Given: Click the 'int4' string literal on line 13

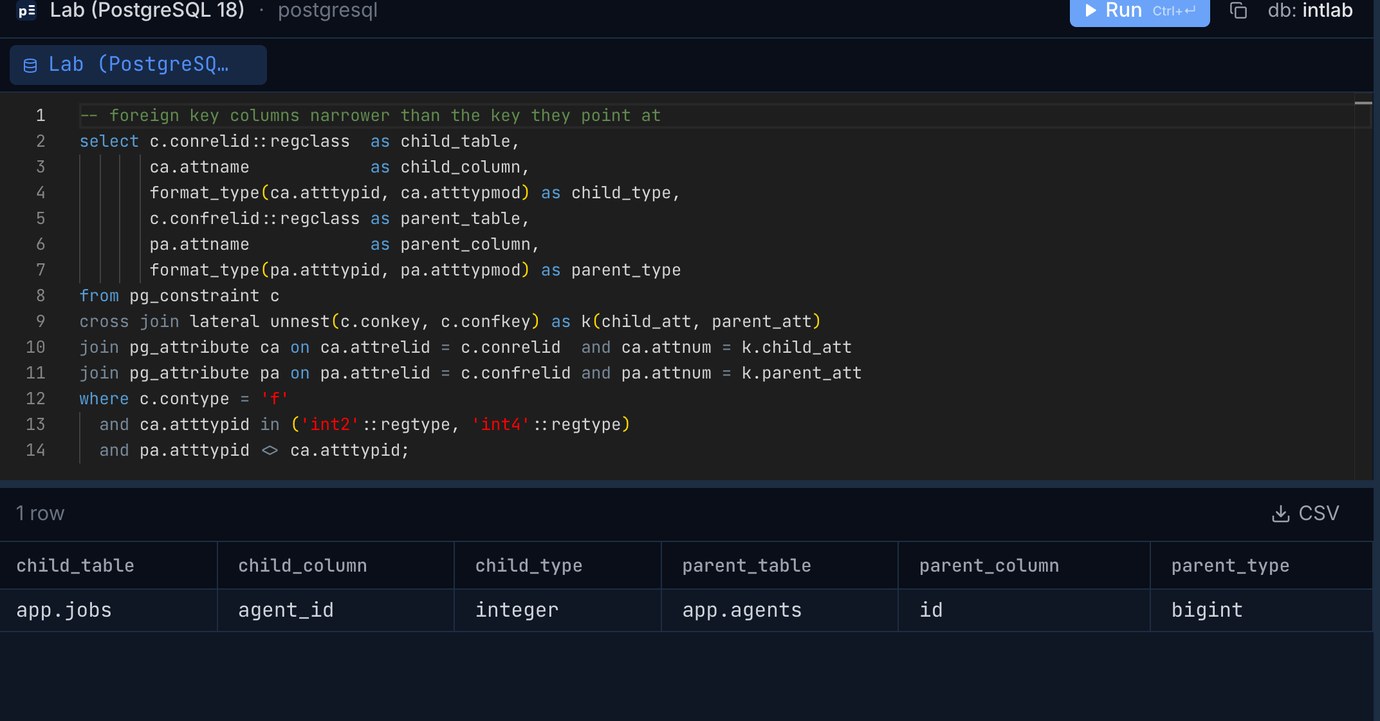Looking at the screenshot, I should click(500, 424).
